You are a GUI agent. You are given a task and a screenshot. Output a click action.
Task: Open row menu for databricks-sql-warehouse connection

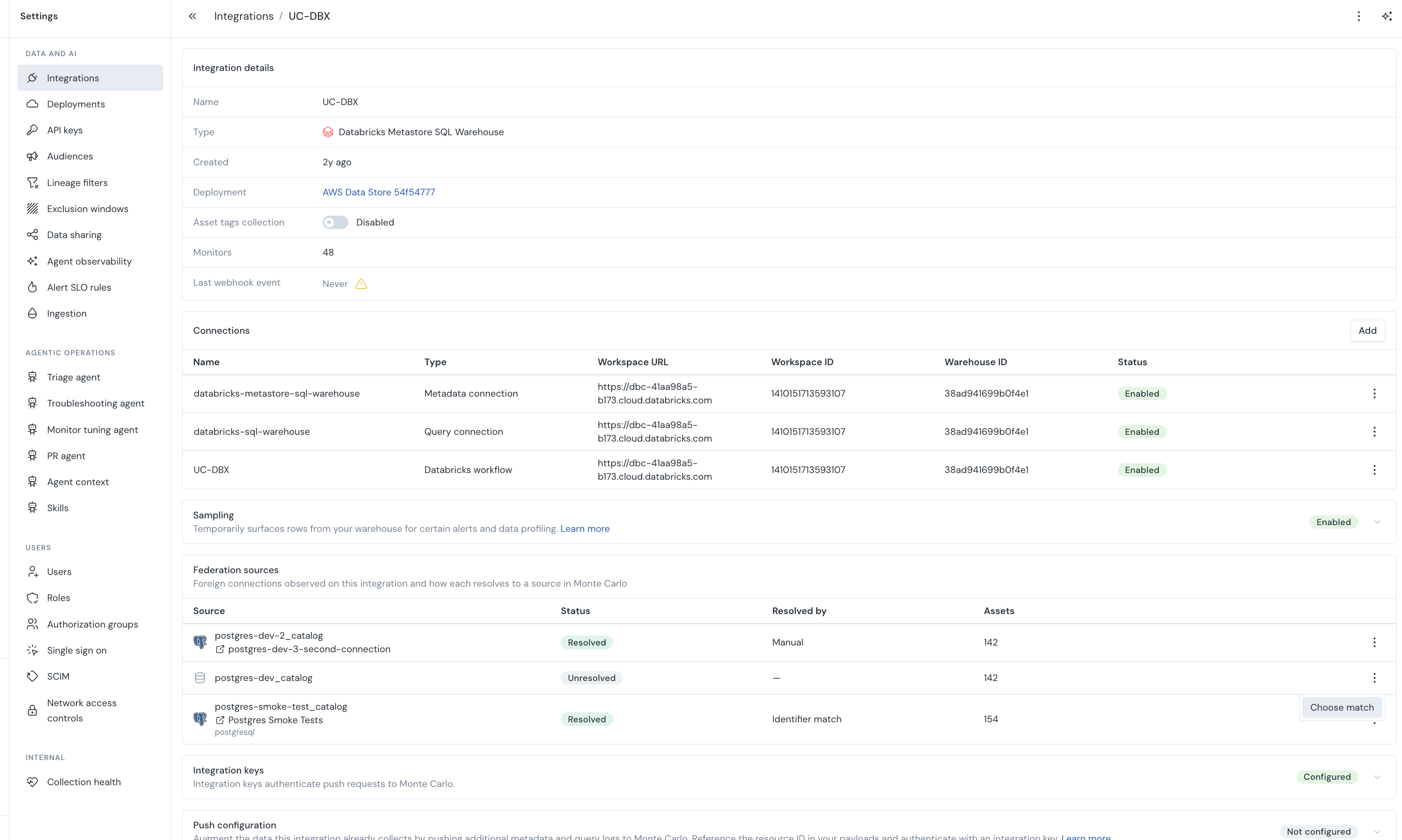[1374, 432]
